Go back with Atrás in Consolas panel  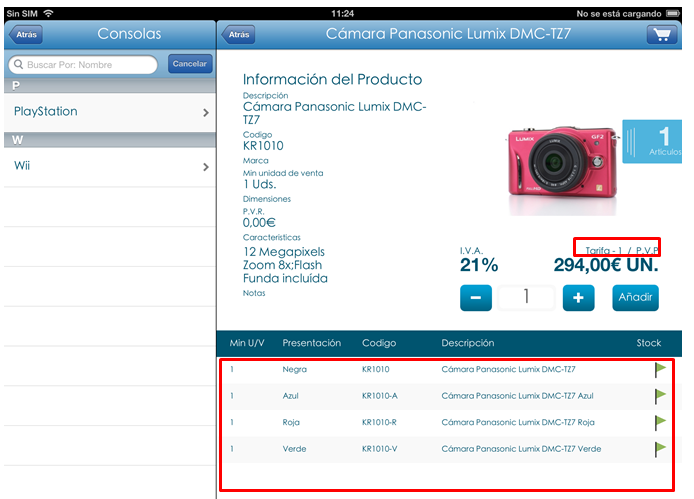(x=26, y=35)
